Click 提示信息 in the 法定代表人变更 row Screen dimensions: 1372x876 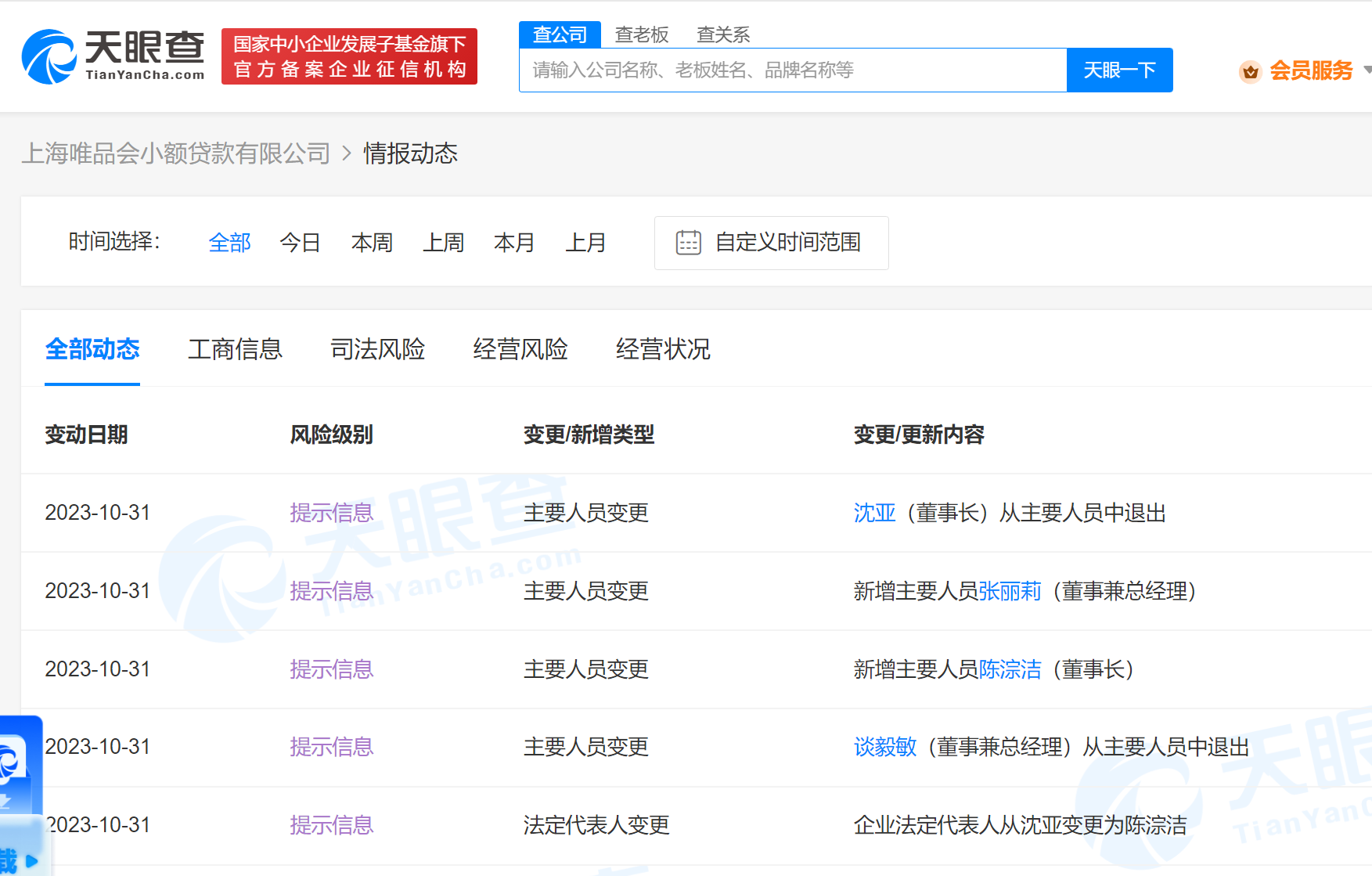(331, 825)
